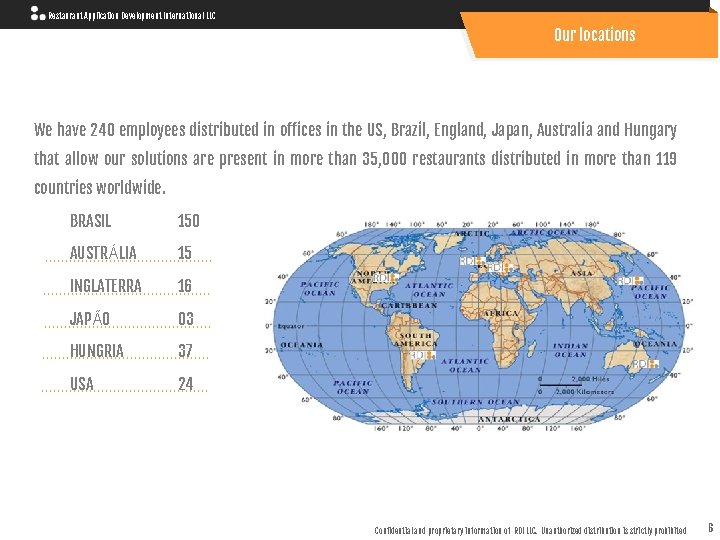The width and height of the screenshot is (720, 540).
Task: Click the value '37' next to HUNGRIA
Action: [x=186, y=351]
